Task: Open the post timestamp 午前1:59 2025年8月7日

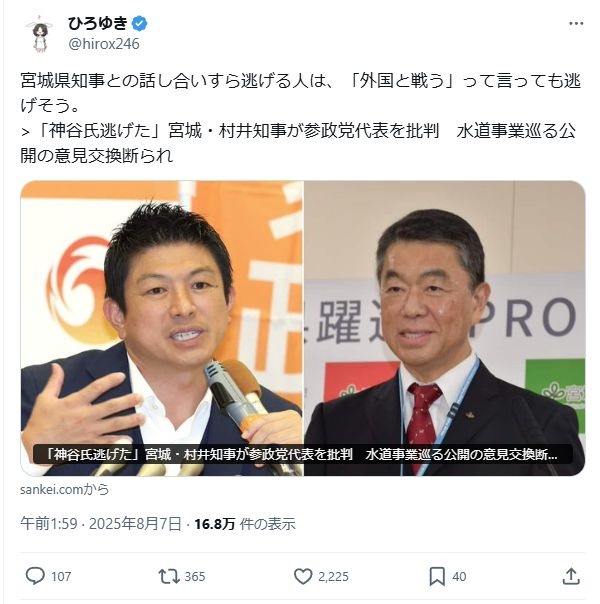Action: [x=101, y=523]
